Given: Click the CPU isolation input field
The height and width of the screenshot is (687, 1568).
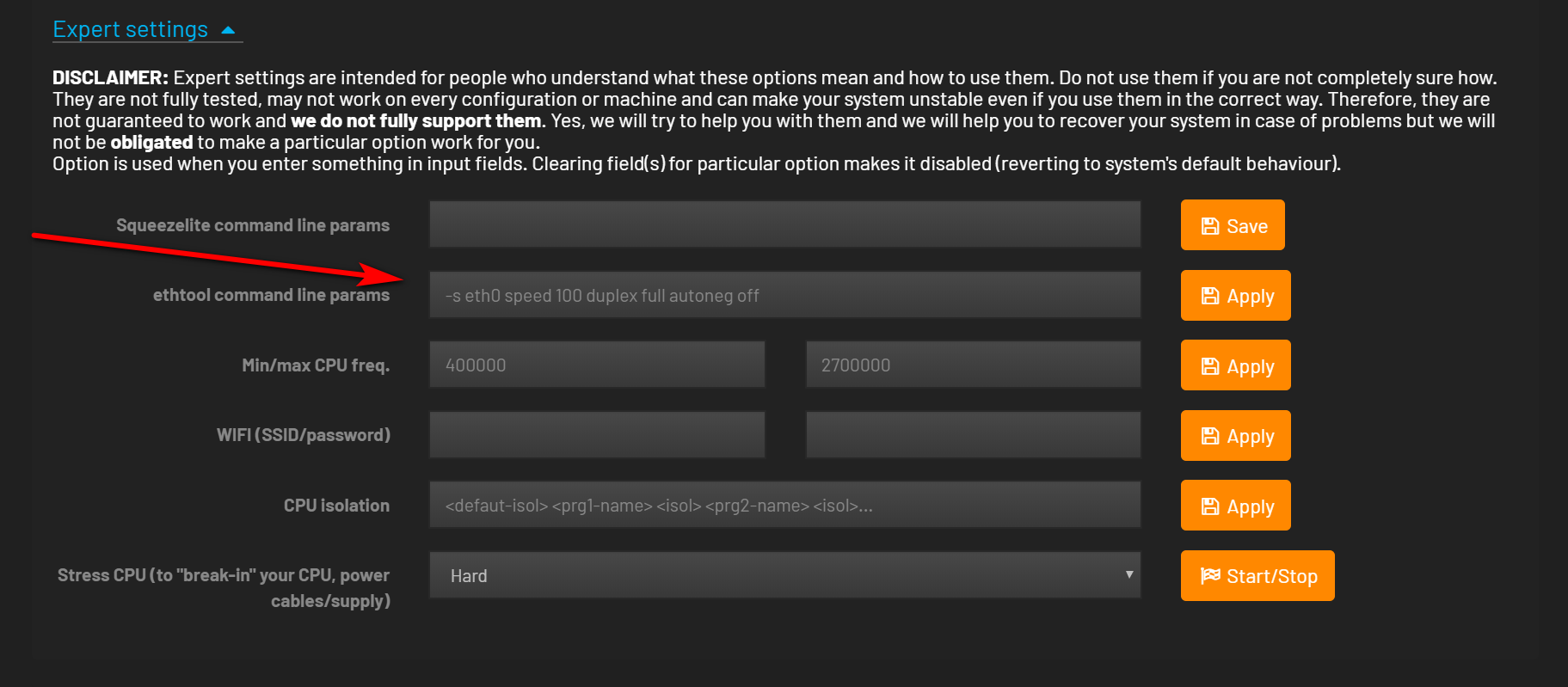Looking at the screenshot, I should click(x=785, y=505).
